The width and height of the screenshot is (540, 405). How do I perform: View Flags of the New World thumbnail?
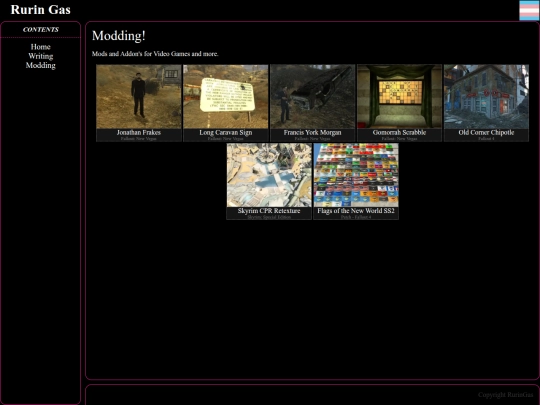356,175
